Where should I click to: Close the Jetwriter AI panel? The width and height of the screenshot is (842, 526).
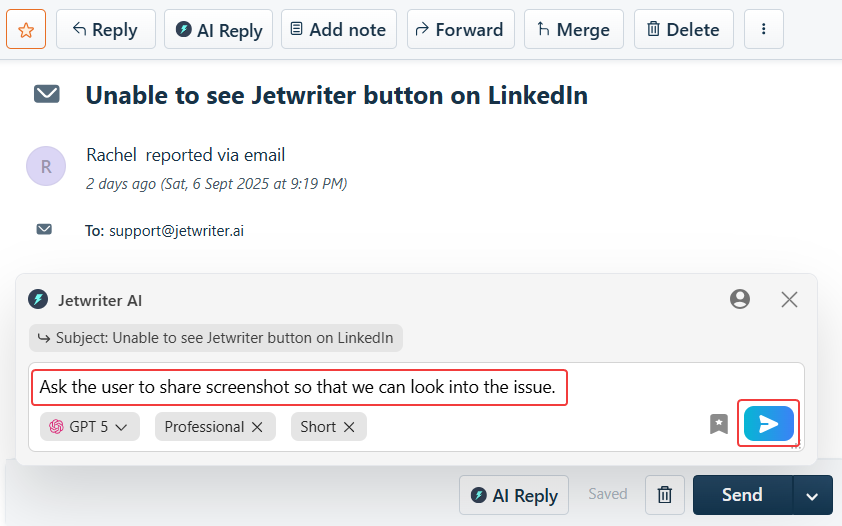[x=789, y=299]
